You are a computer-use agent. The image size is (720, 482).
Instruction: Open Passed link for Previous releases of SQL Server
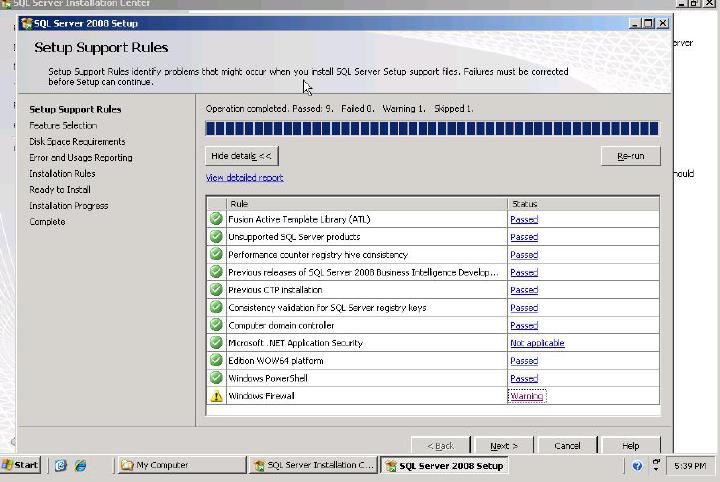coord(524,272)
